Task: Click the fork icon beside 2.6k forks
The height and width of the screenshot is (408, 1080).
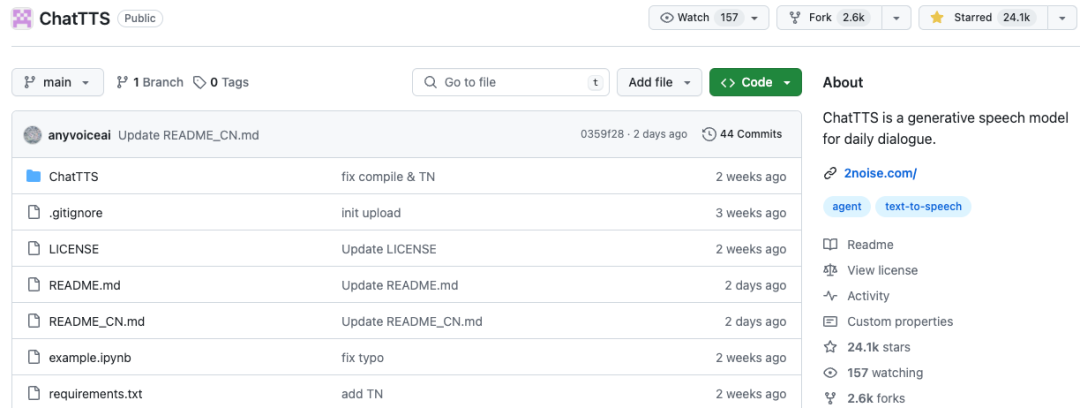Action: (x=831, y=398)
